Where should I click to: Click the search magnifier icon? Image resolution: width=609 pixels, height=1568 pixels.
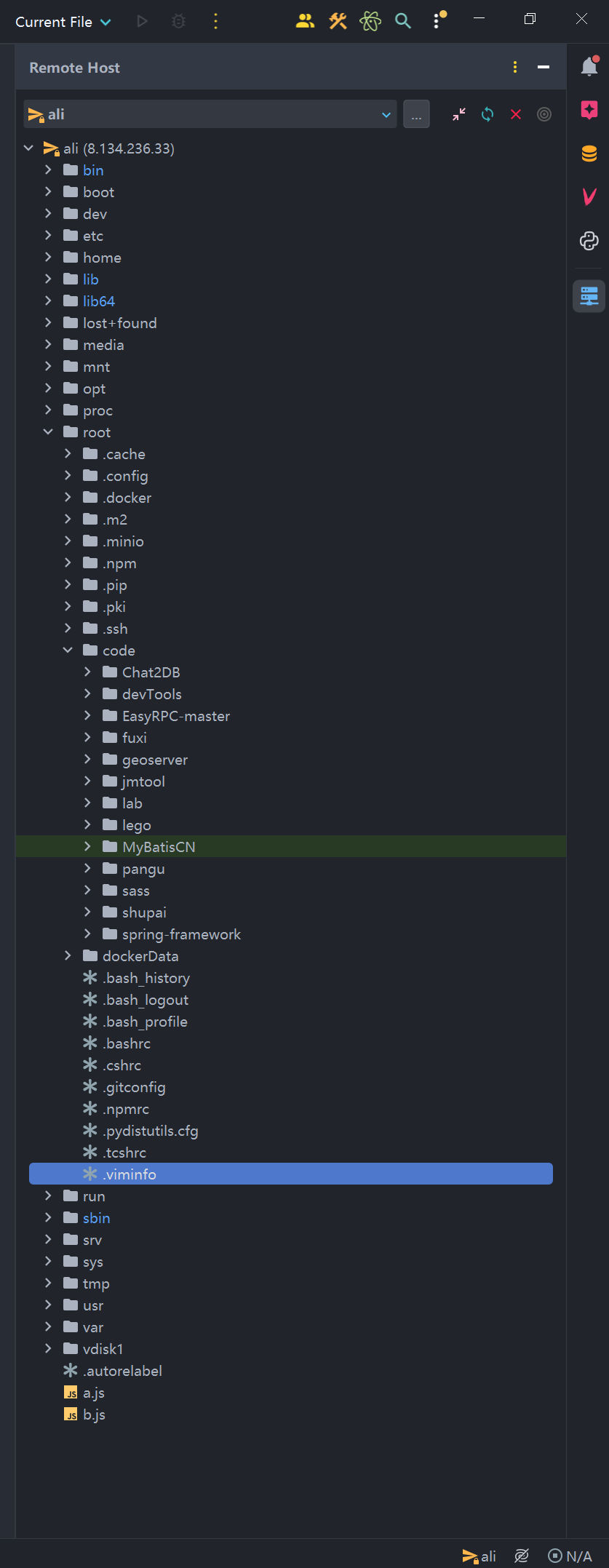tap(403, 21)
